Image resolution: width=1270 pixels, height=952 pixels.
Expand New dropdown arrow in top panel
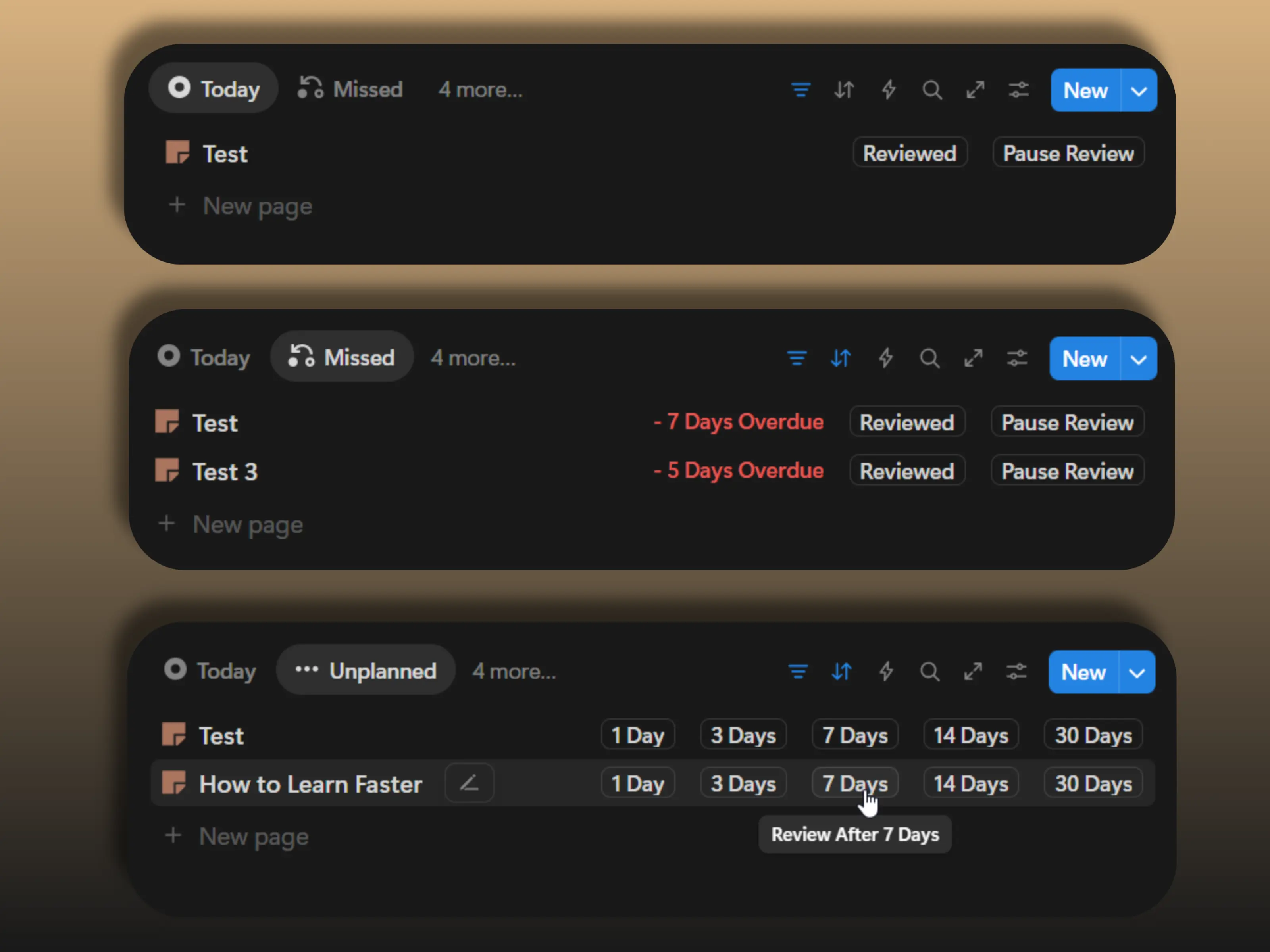click(x=1139, y=91)
